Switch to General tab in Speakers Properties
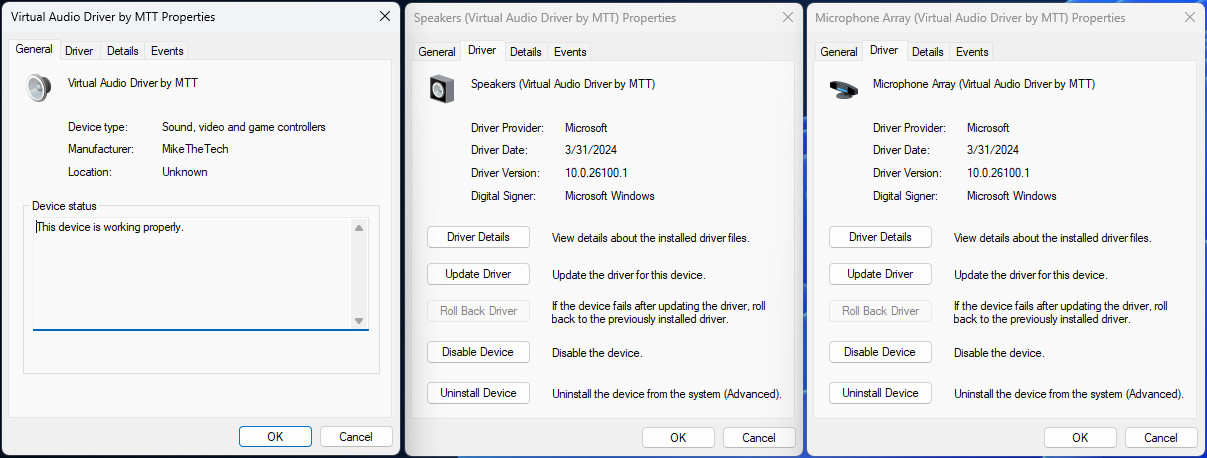This screenshot has height=458, width=1207. pos(437,52)
